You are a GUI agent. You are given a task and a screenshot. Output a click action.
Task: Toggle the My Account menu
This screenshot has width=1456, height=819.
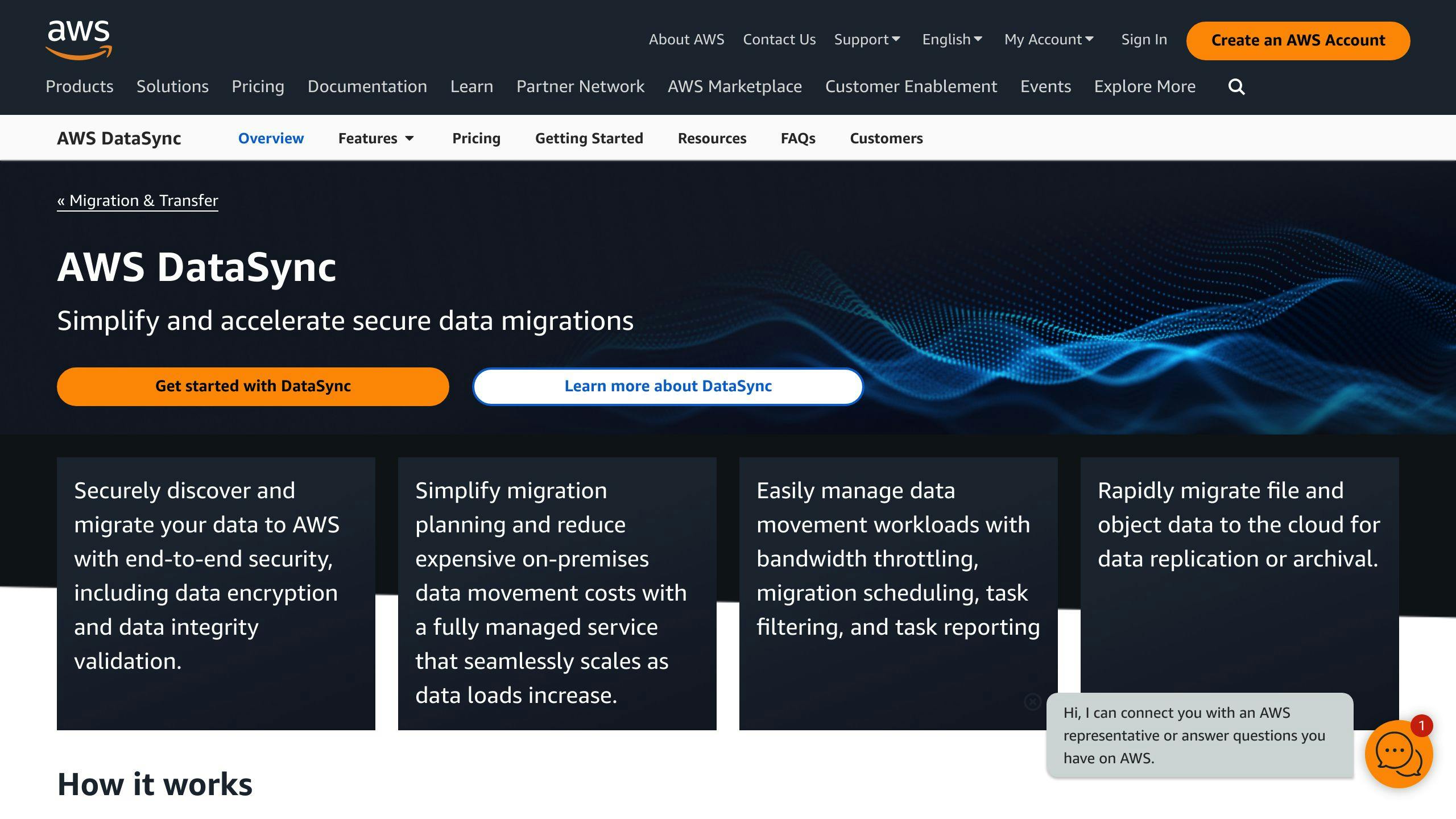pyautogui.click(x=1048, y=39)
